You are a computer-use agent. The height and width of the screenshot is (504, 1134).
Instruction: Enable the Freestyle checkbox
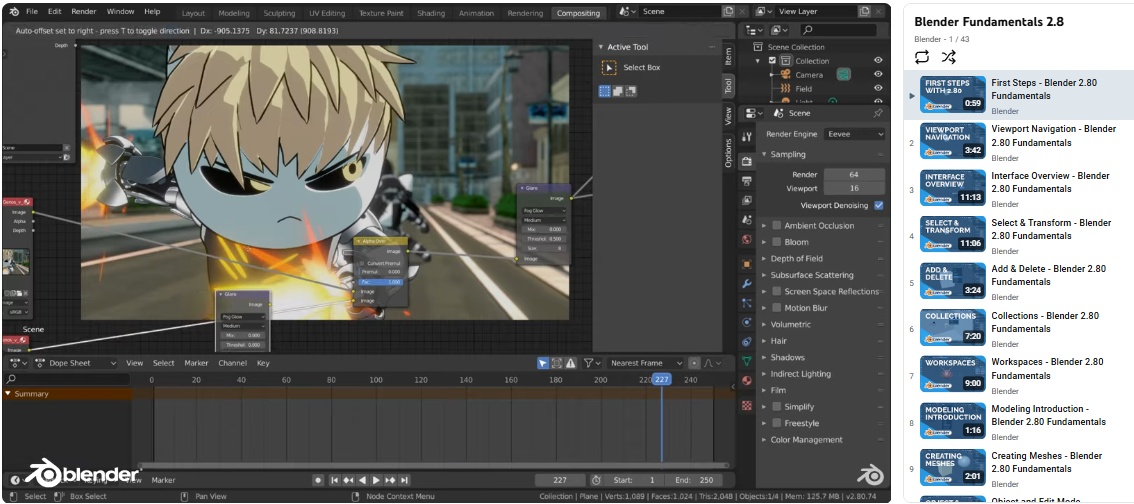[x=777, y=423]
